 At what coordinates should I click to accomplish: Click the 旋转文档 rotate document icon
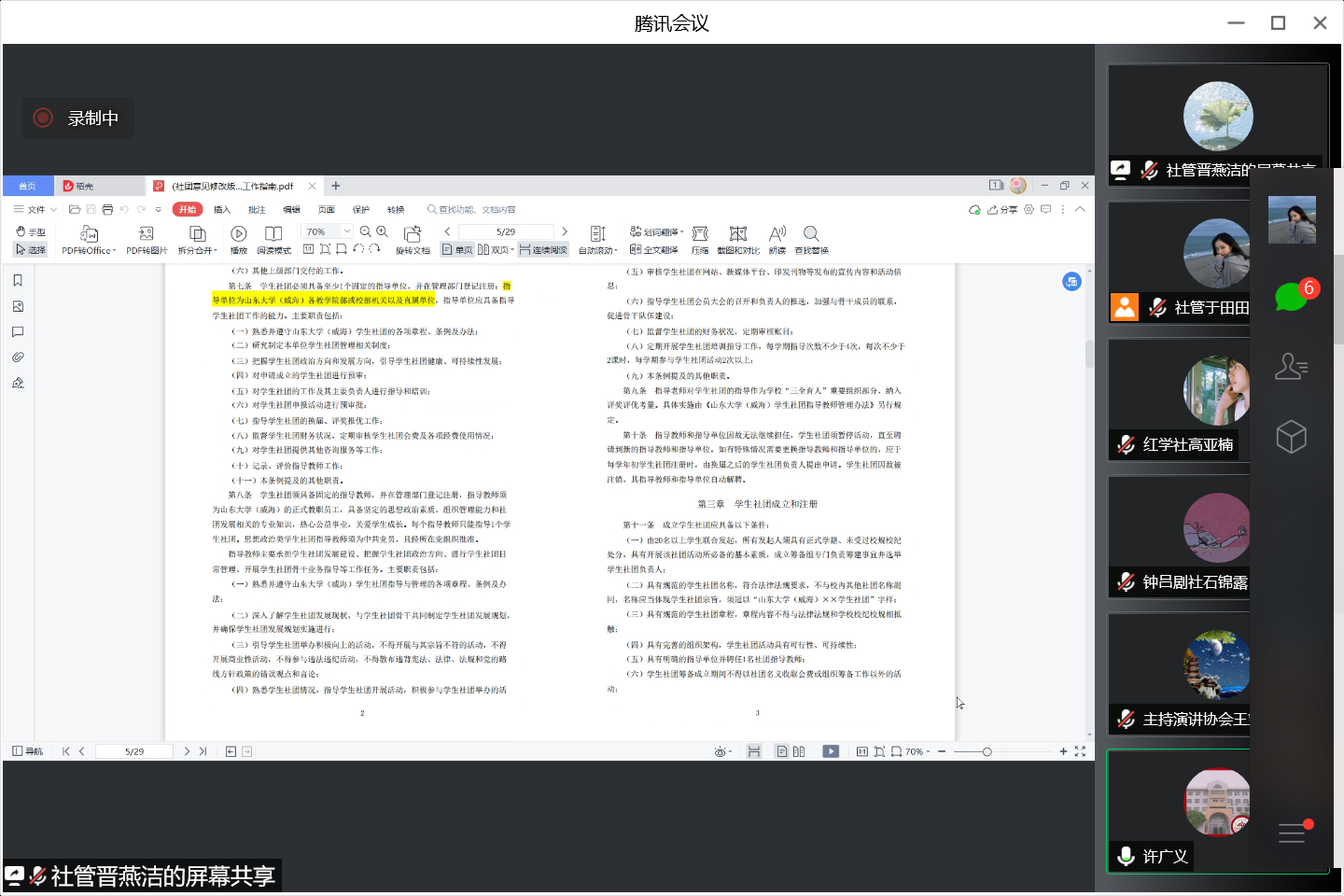[x=413, y=233]
